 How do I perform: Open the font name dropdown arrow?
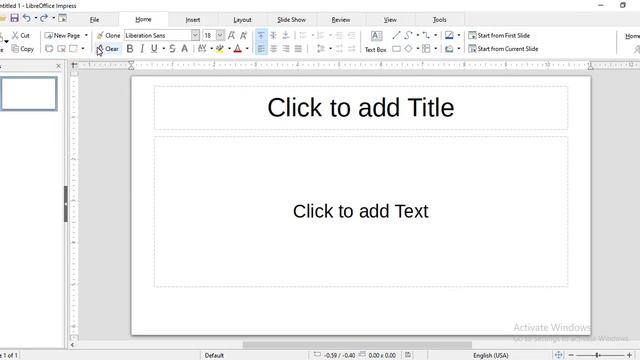click(195, 36)
